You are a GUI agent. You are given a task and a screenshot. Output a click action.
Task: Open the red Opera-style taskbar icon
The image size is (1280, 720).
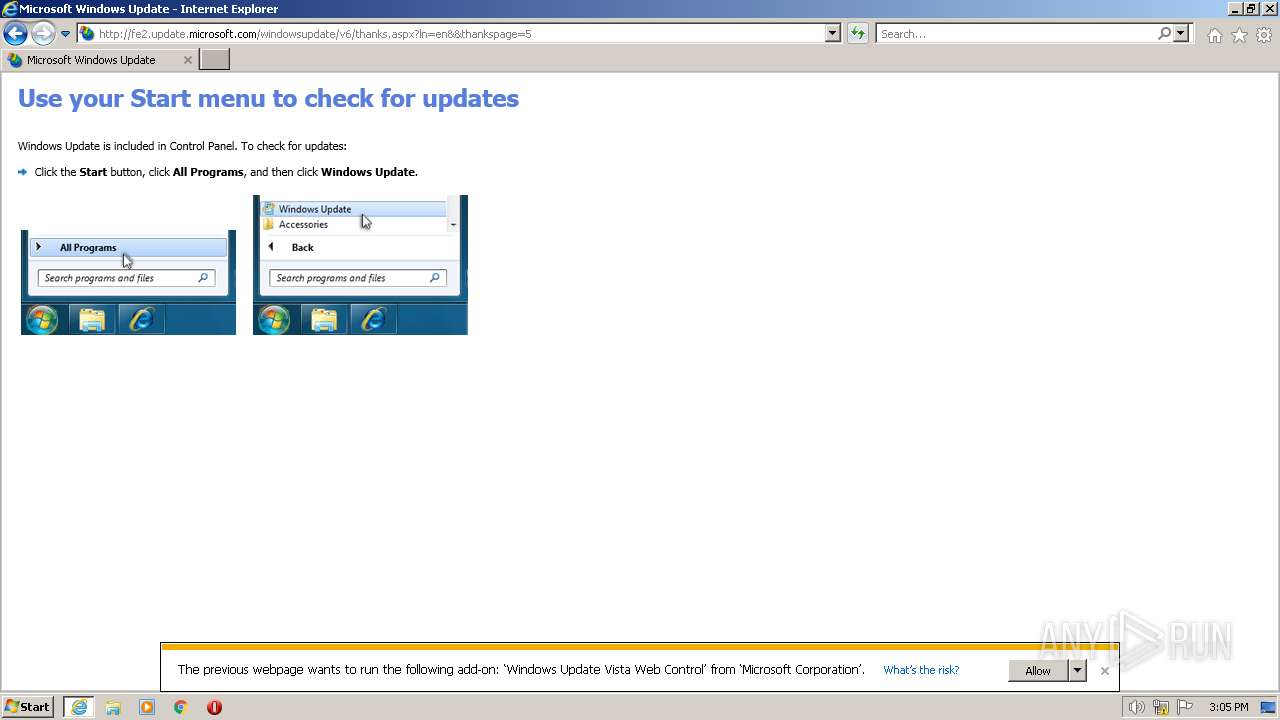[x=214, y=707]
